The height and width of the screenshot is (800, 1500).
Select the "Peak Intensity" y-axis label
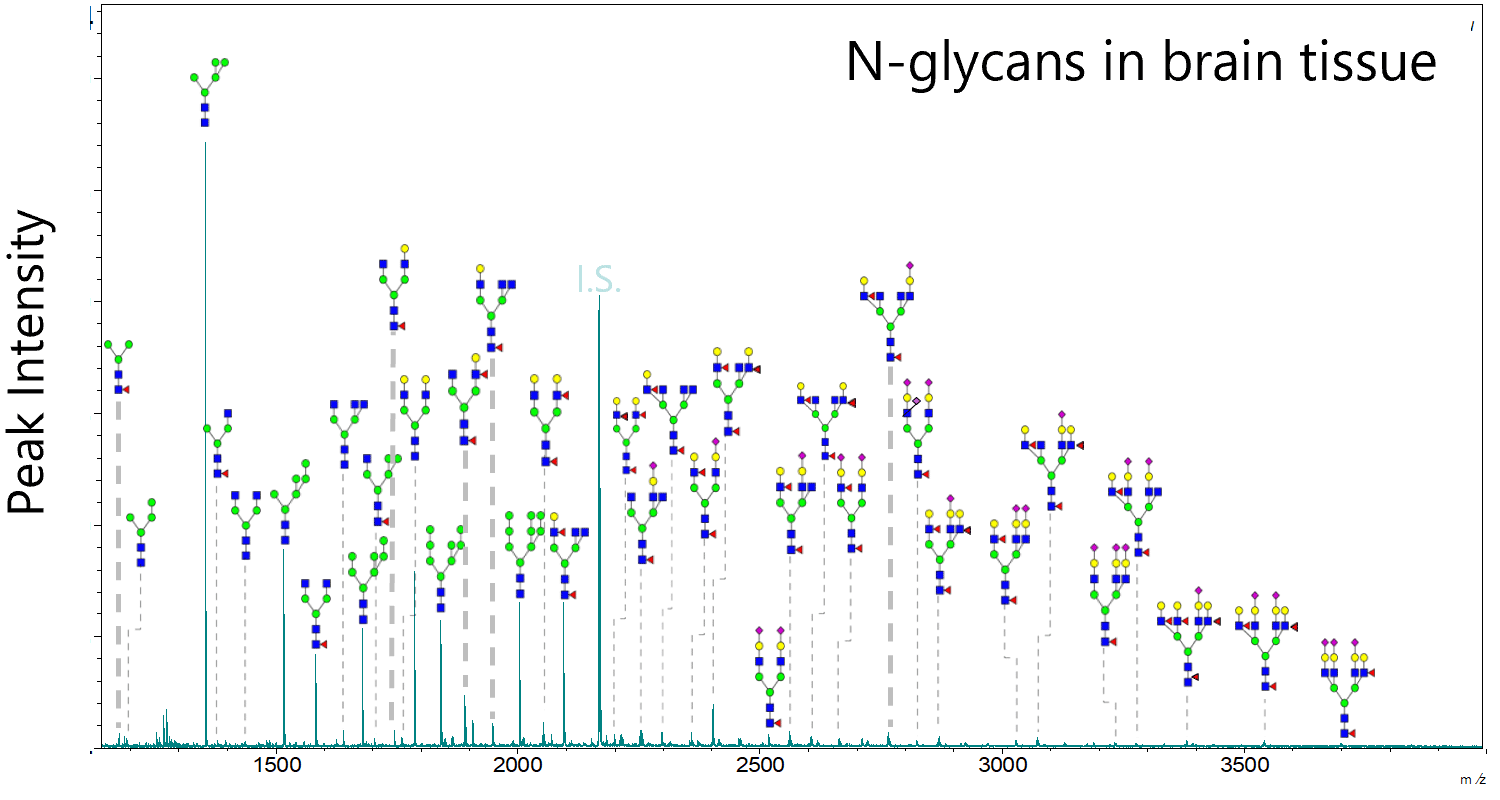pyautogui.click(x=28, y=362)
